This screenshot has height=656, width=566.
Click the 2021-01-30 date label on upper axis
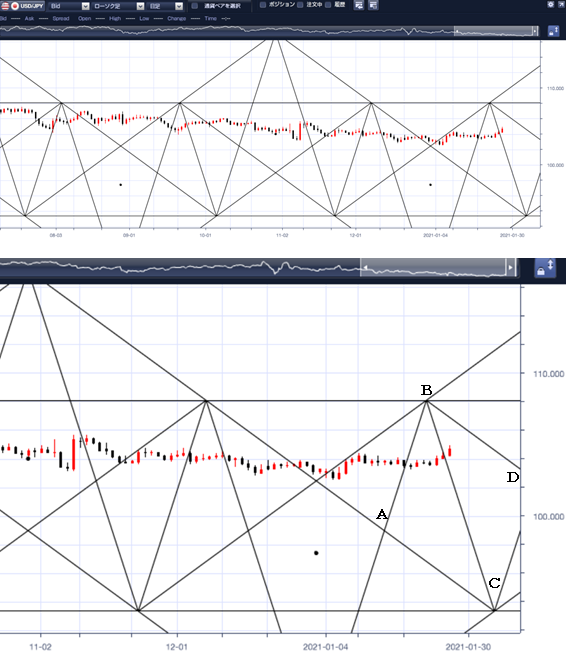tap(512, 236)
